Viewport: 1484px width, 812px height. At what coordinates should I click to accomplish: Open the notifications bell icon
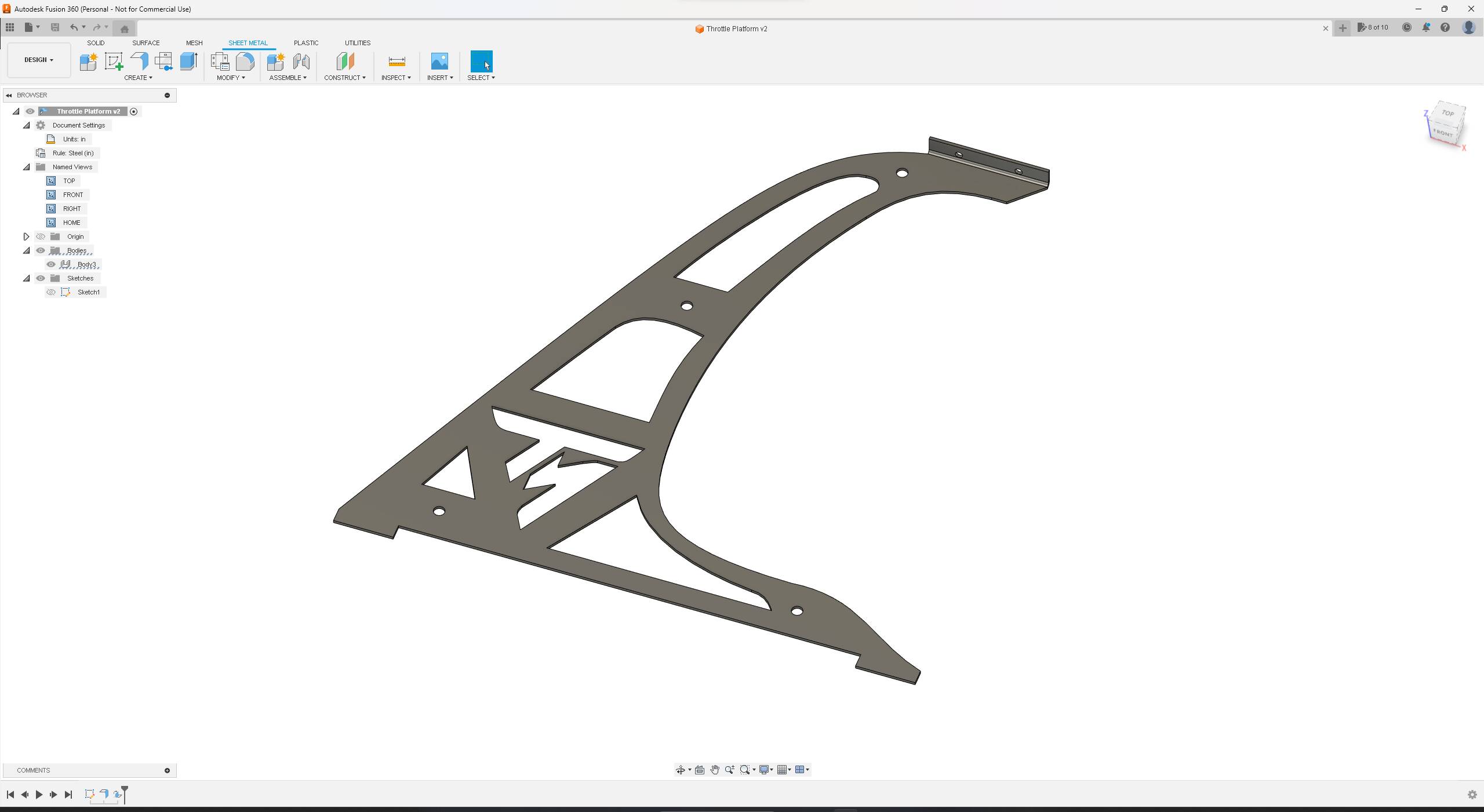1425,28
